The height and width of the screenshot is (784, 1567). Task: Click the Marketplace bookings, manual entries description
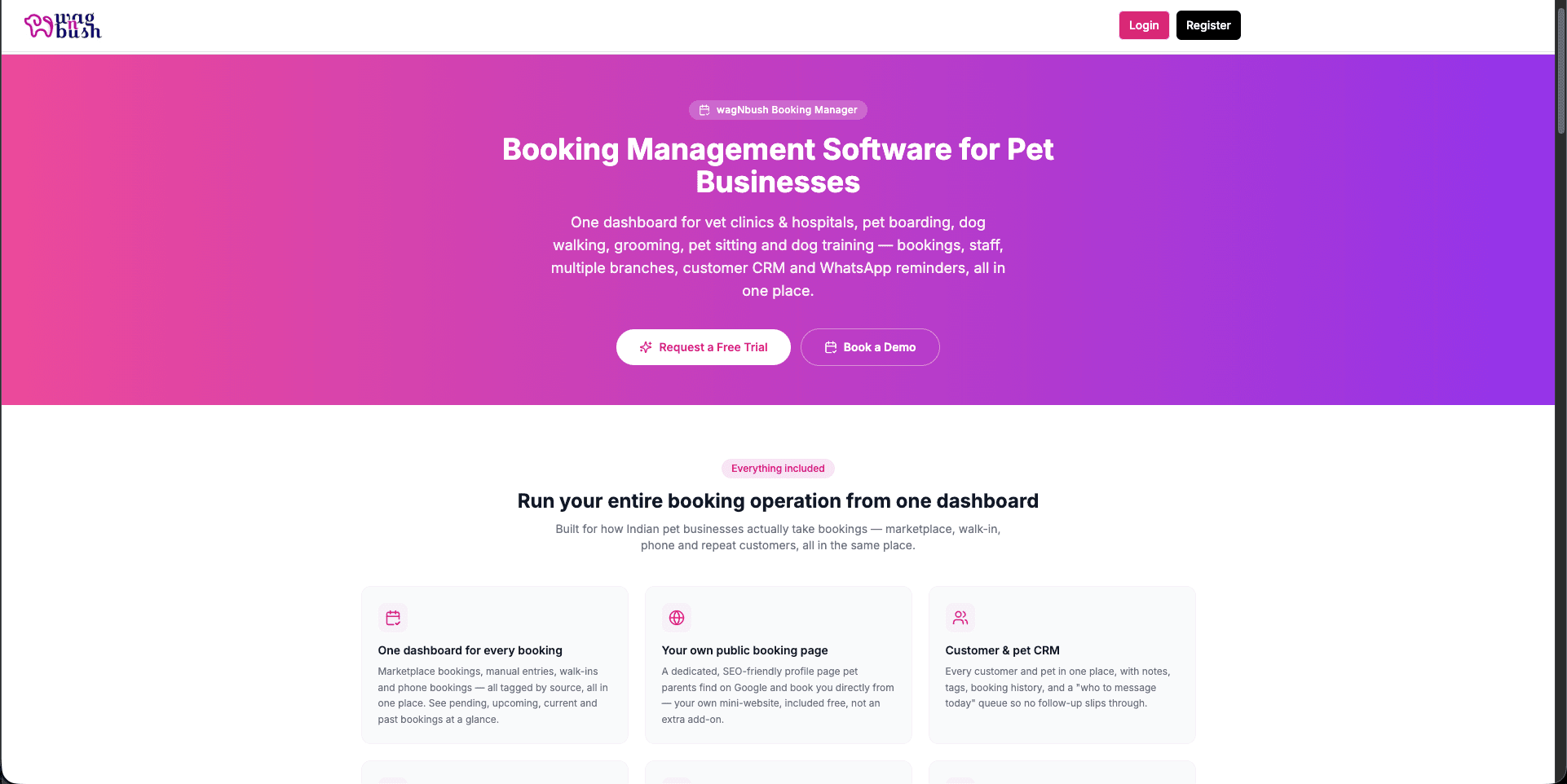click(x=493, y=695)
